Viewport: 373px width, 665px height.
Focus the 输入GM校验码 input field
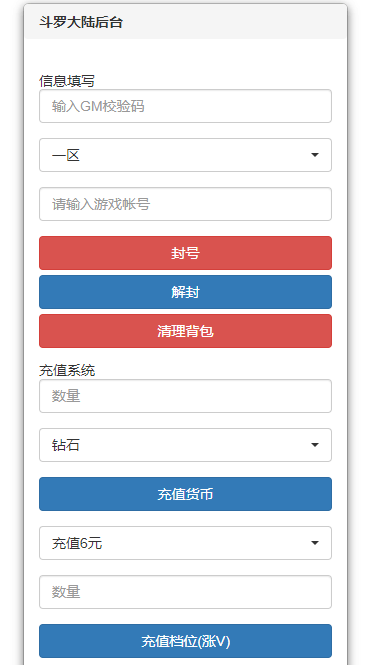[x=185, y=106]
